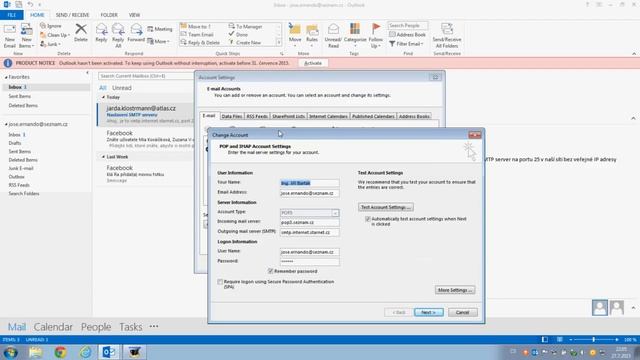Screen dimensions: 640x360
Task: Click the zoom out minus button
Action: (571, 340)
